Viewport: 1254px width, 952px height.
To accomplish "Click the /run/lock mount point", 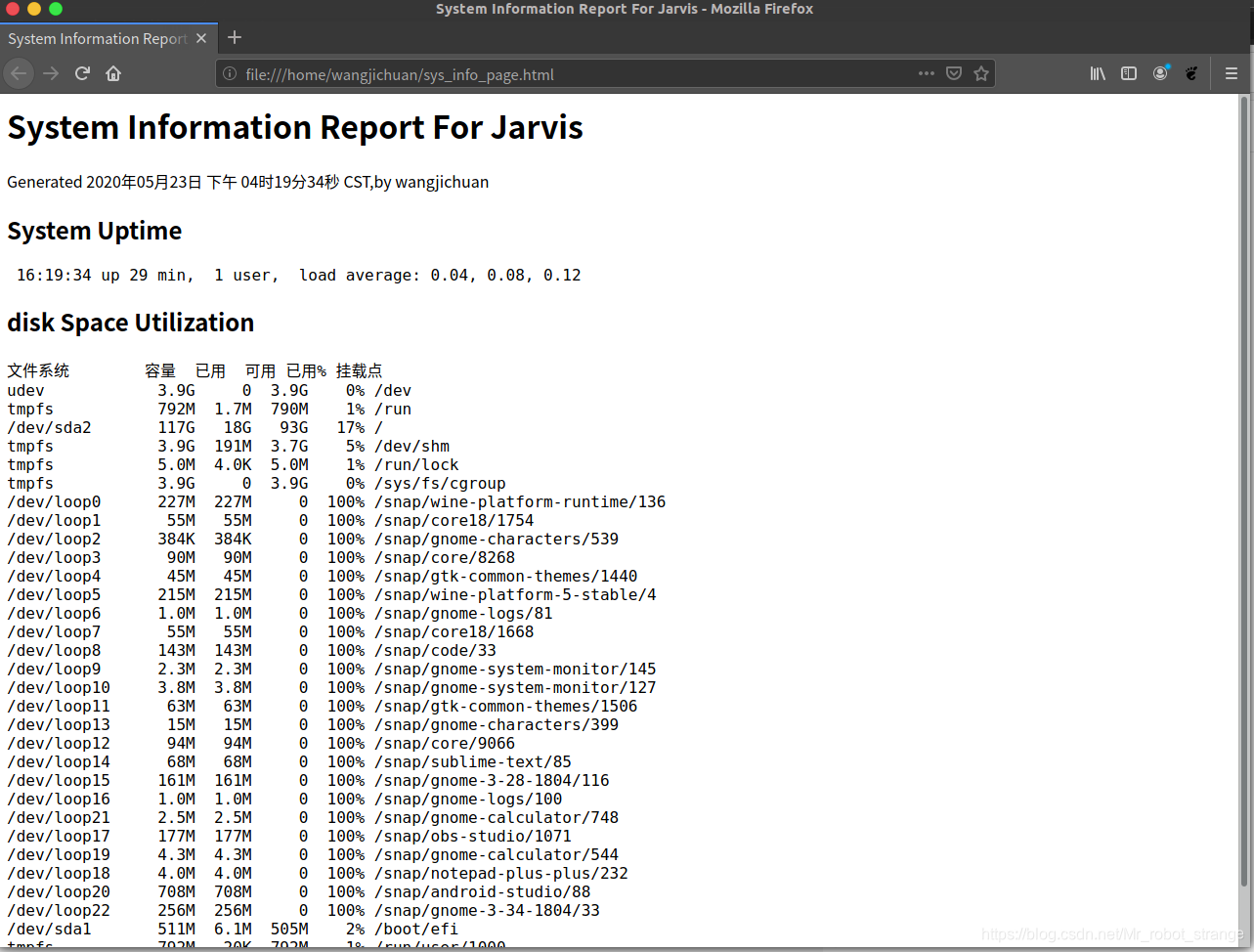I will [x=416, y=465].
